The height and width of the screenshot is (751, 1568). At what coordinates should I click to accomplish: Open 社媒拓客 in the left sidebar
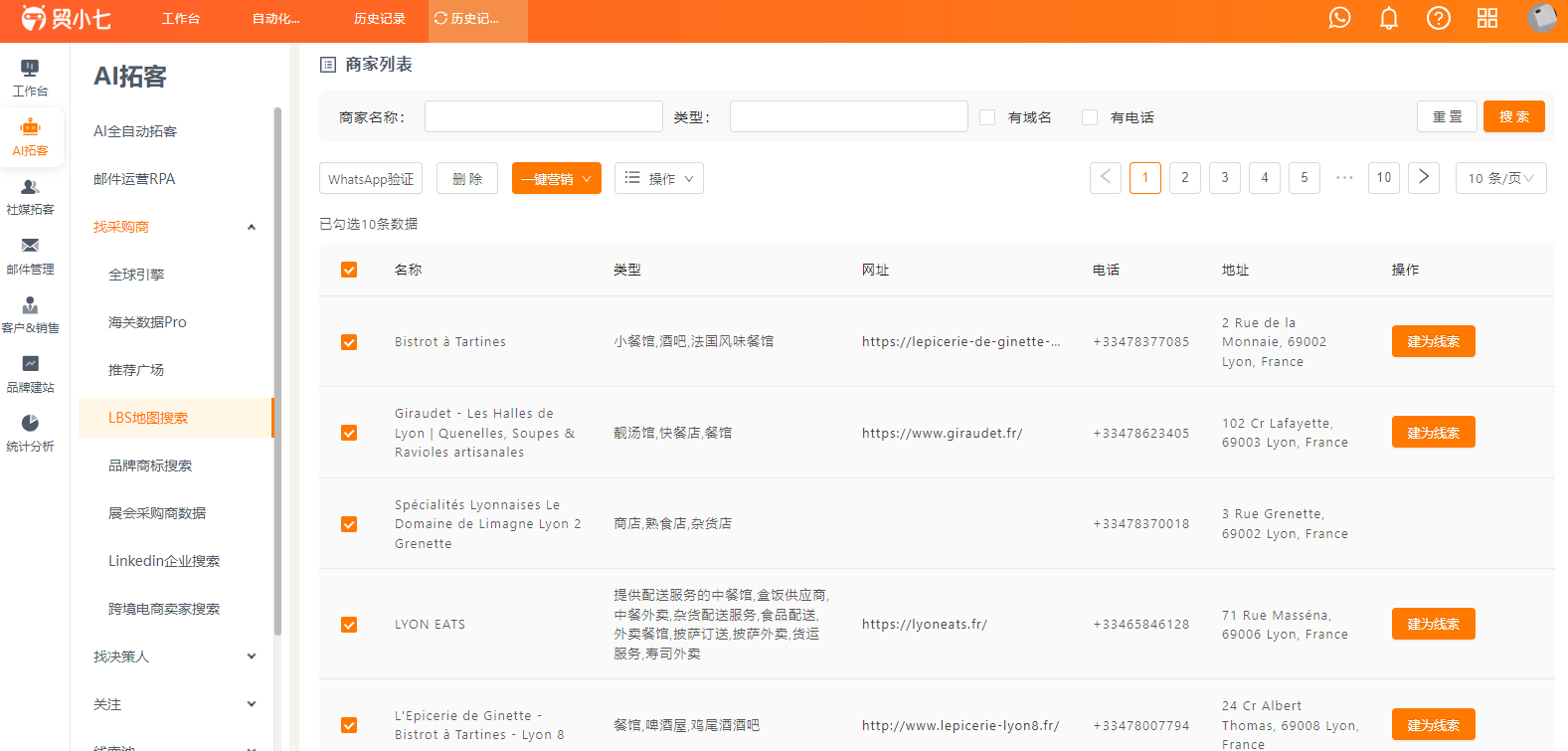tap(30, 197)
